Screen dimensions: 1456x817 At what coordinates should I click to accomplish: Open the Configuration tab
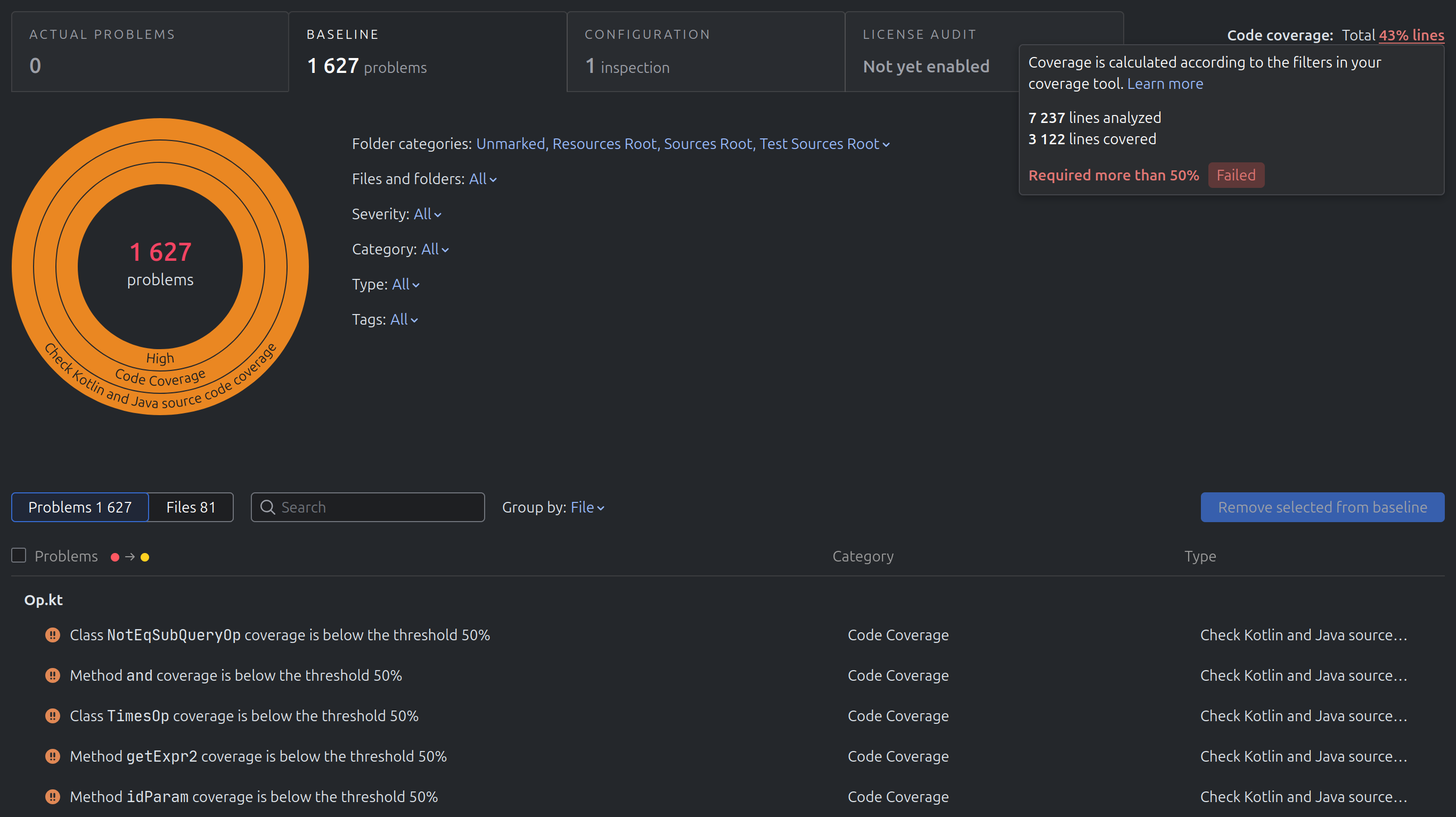click(706, 52)
